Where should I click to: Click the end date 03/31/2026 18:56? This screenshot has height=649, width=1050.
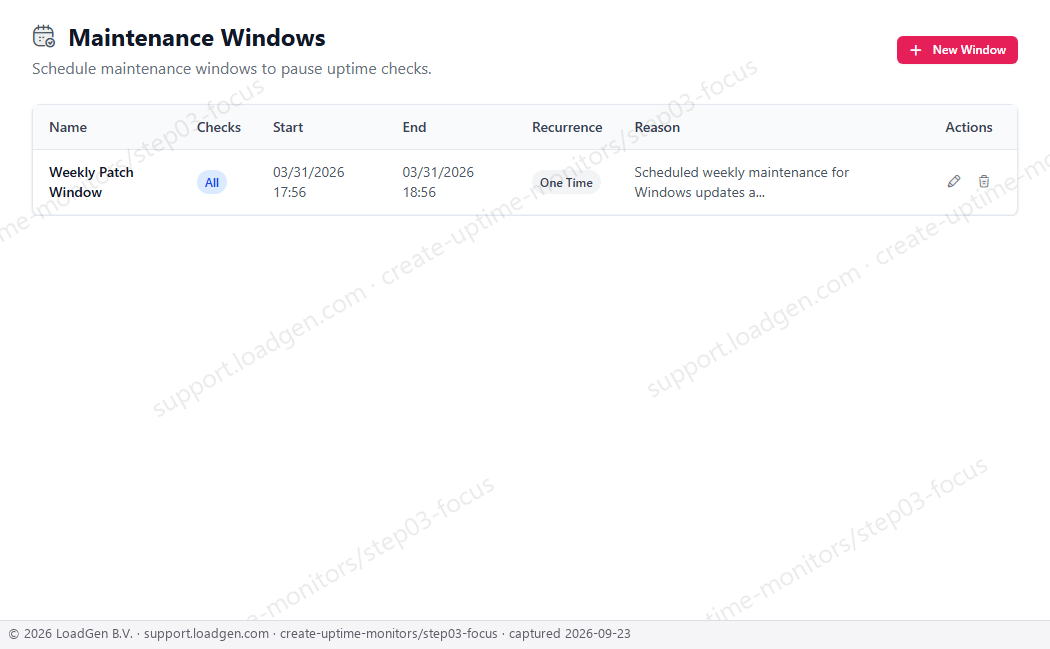[x=438, y=182]
